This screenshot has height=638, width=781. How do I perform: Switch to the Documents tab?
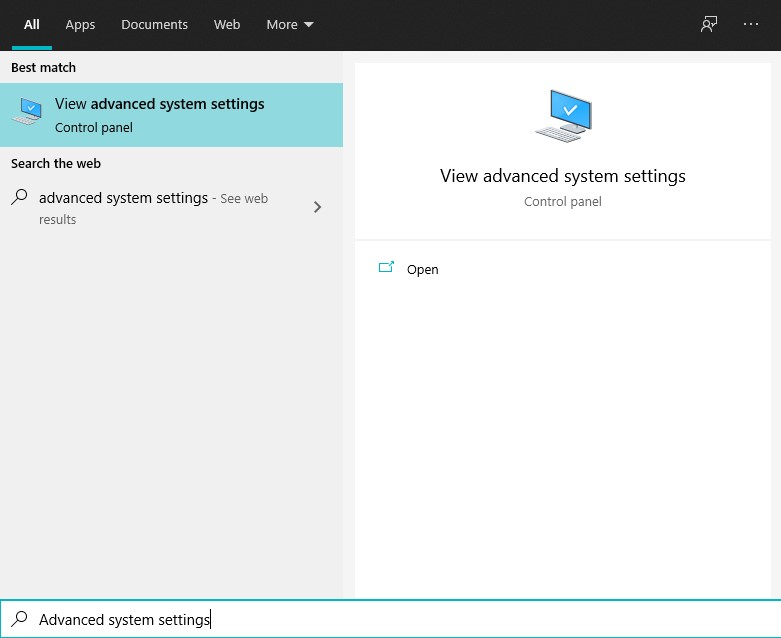154,24
